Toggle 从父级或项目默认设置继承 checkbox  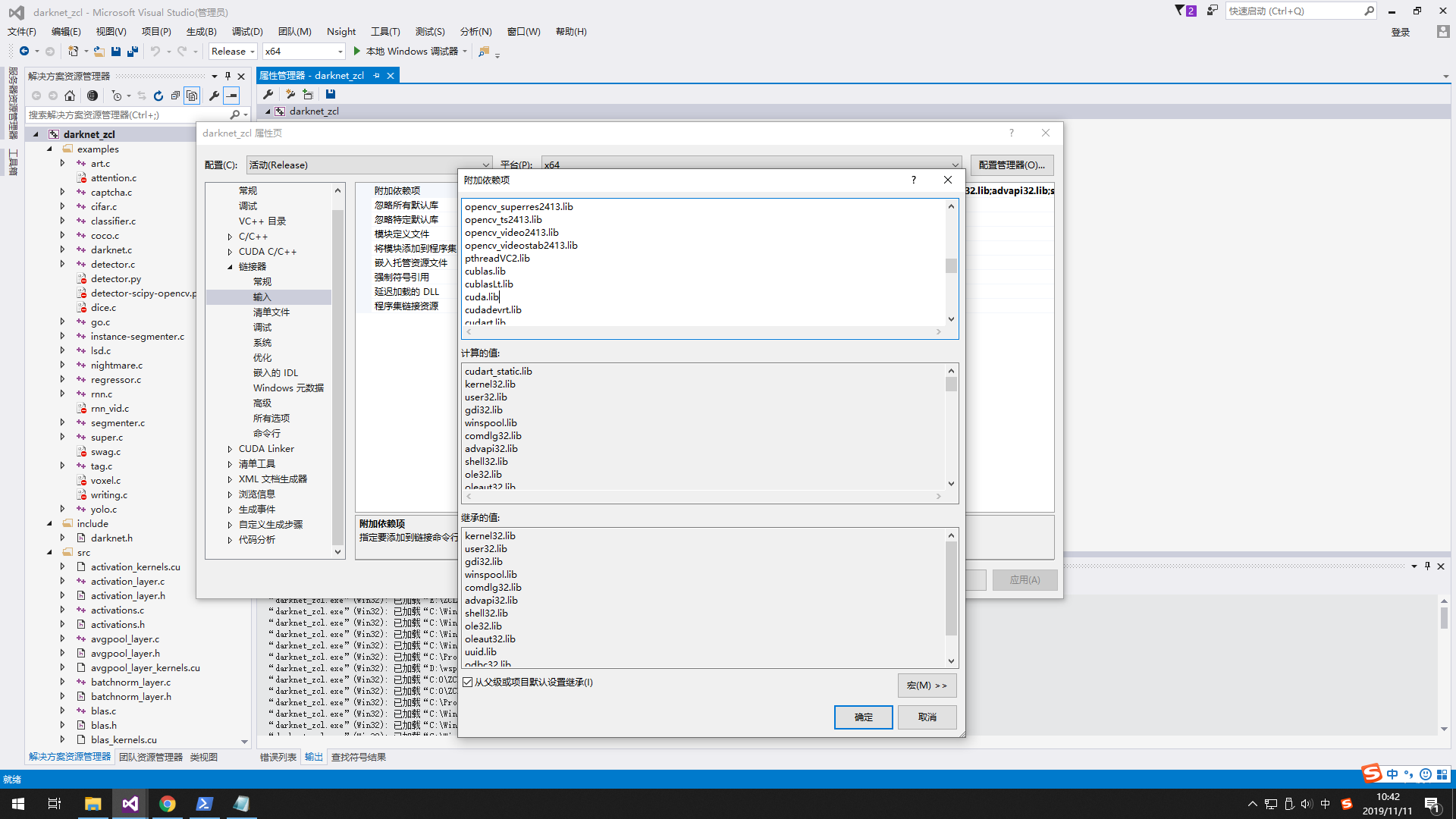(468, 682)
